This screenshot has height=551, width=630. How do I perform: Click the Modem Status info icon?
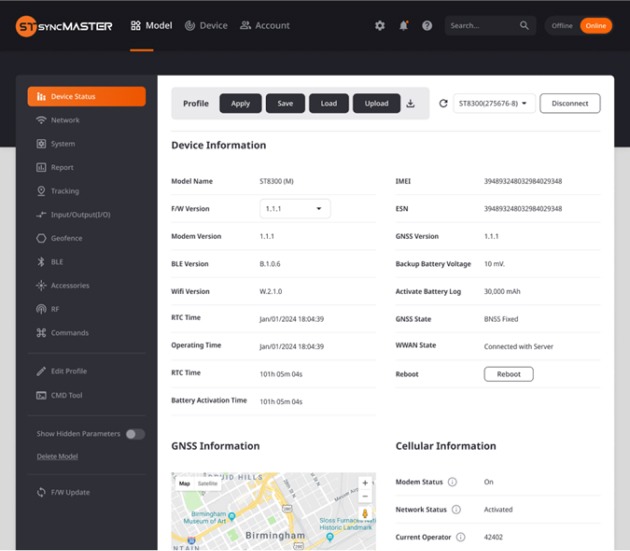point(452,482)
